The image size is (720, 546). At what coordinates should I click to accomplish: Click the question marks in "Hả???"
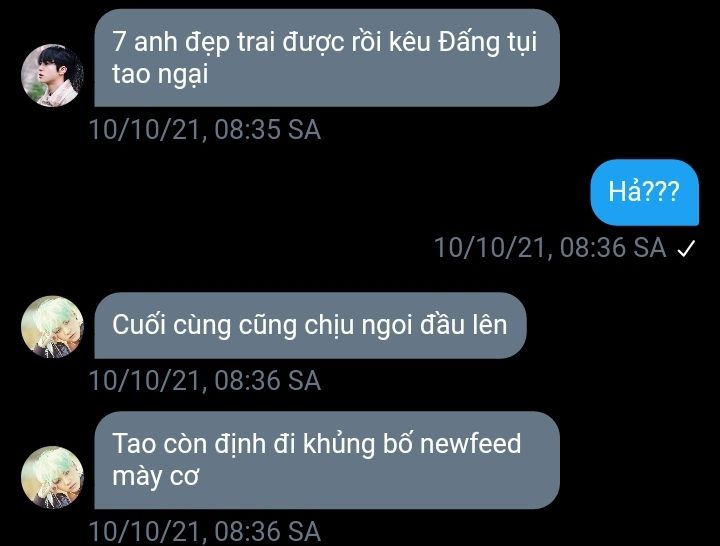[660, 191]
